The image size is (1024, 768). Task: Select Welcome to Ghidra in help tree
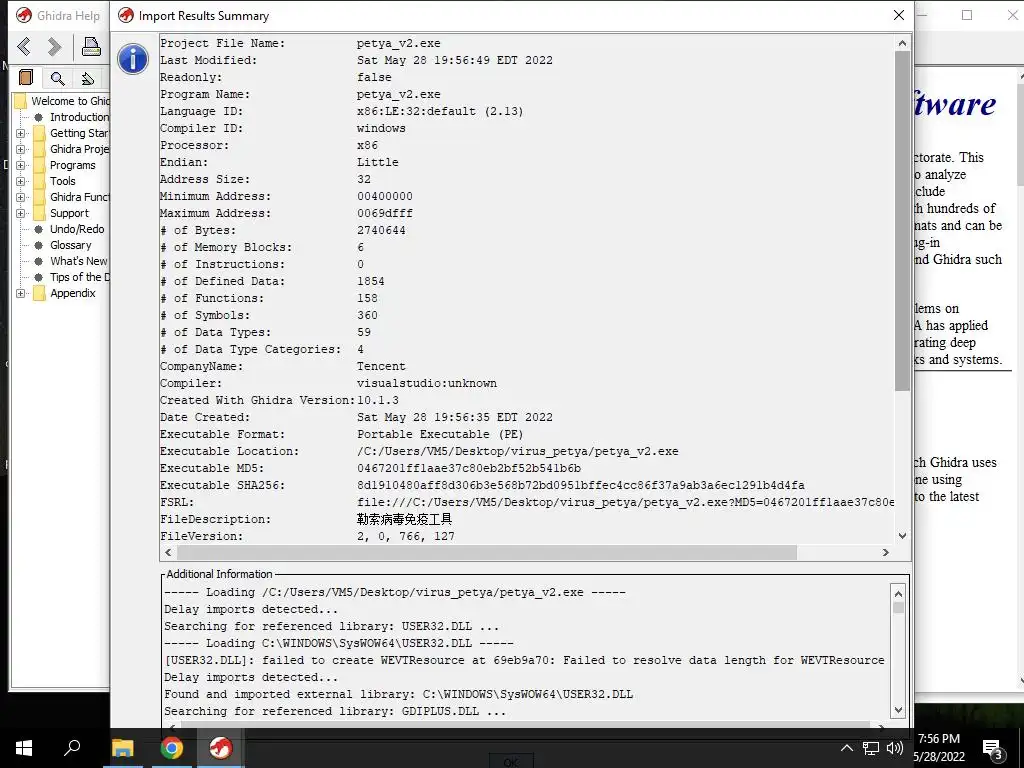[x=70, y=101]
